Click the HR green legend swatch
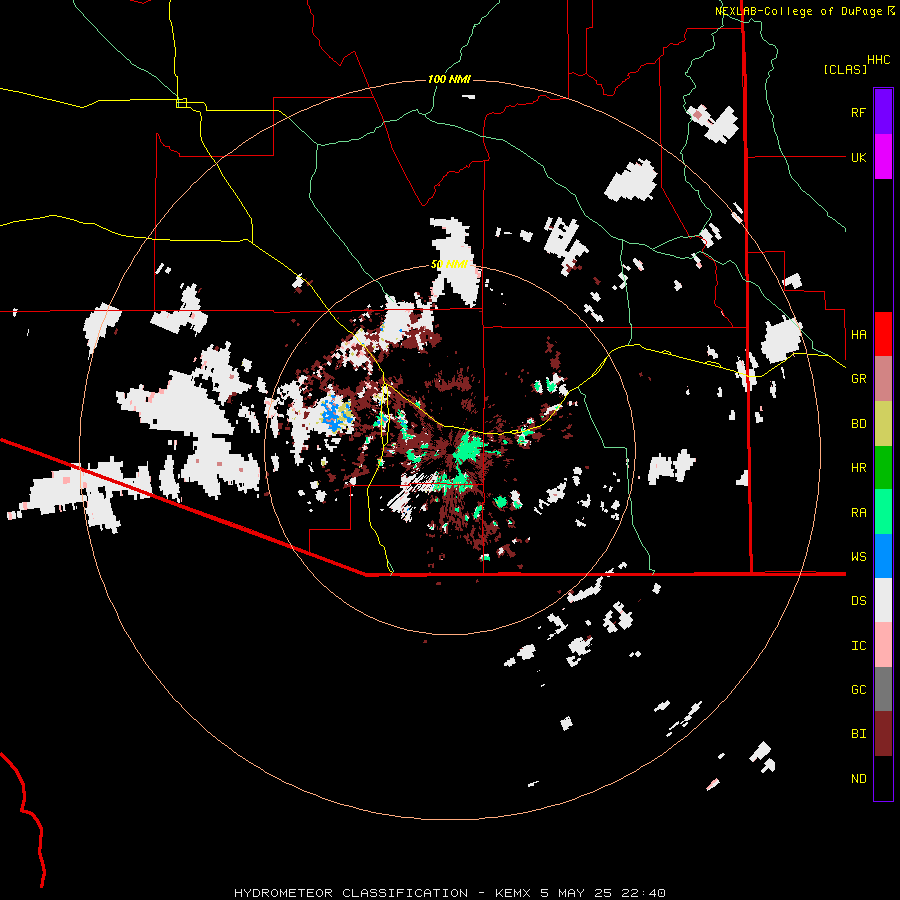This screenshot has height=900, width=900. click(x=883, y=468)
